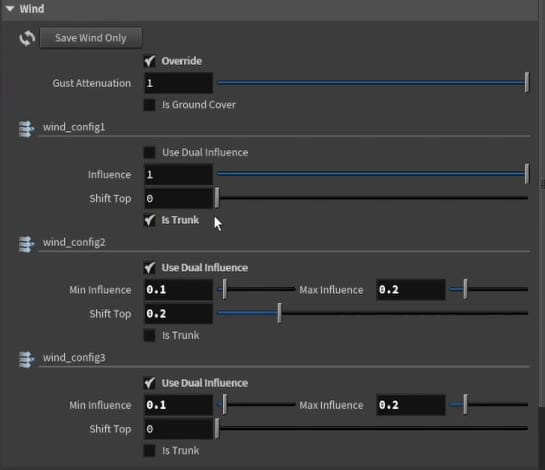Image resolution: width=545 pixels, height=470 pixels.
Task: Enable the Is Ground Cover checkbox
Action: (x=150, y=105)
